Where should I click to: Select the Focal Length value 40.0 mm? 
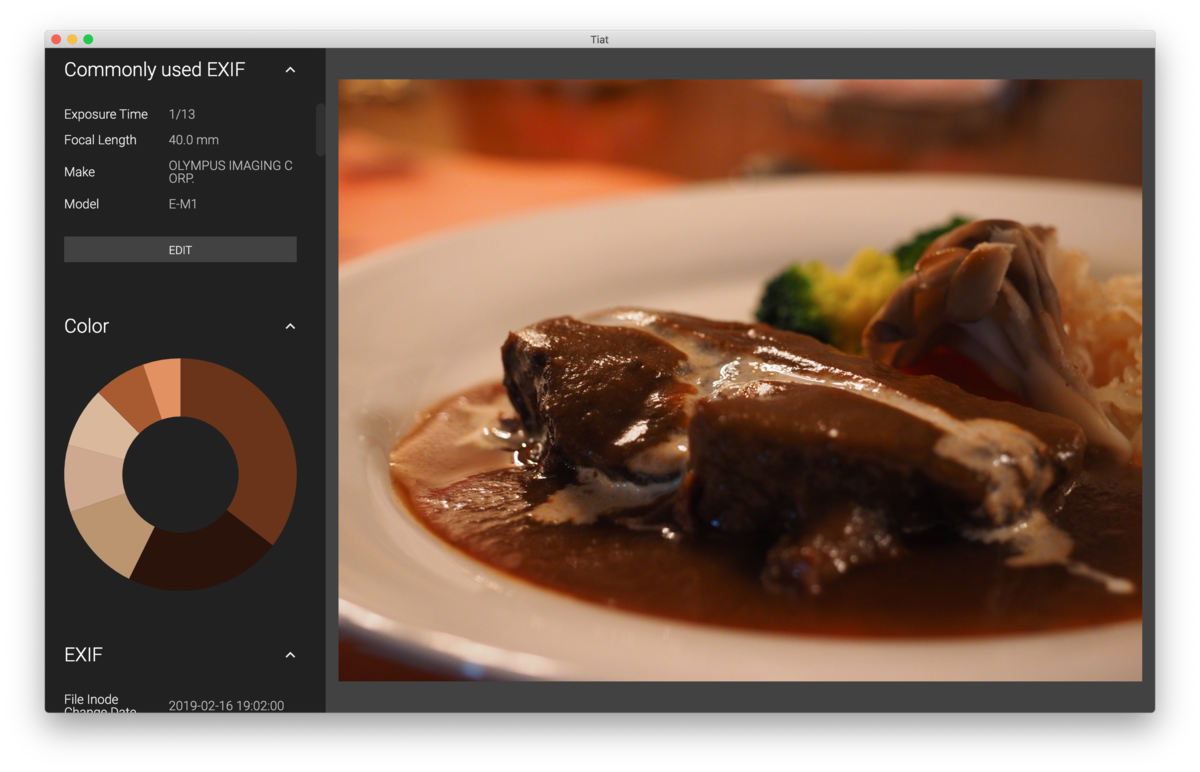[193, 140]
